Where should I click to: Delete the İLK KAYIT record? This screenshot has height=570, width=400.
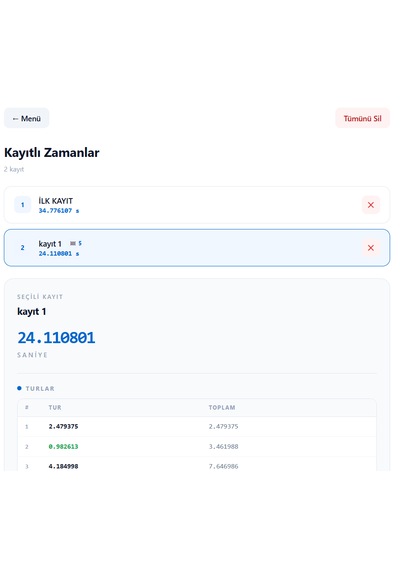[x=371, y=205]
